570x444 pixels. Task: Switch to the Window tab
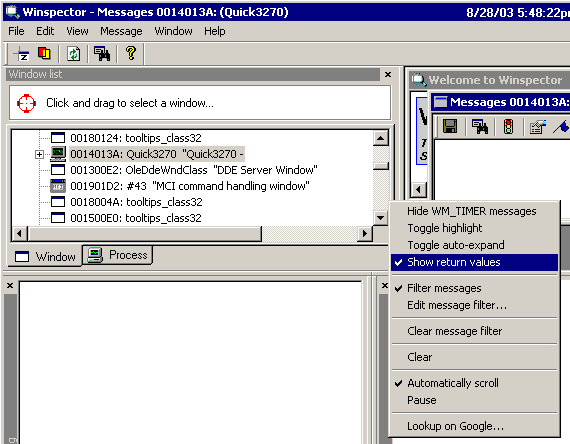pyautogui.click(x=45, y=257)
